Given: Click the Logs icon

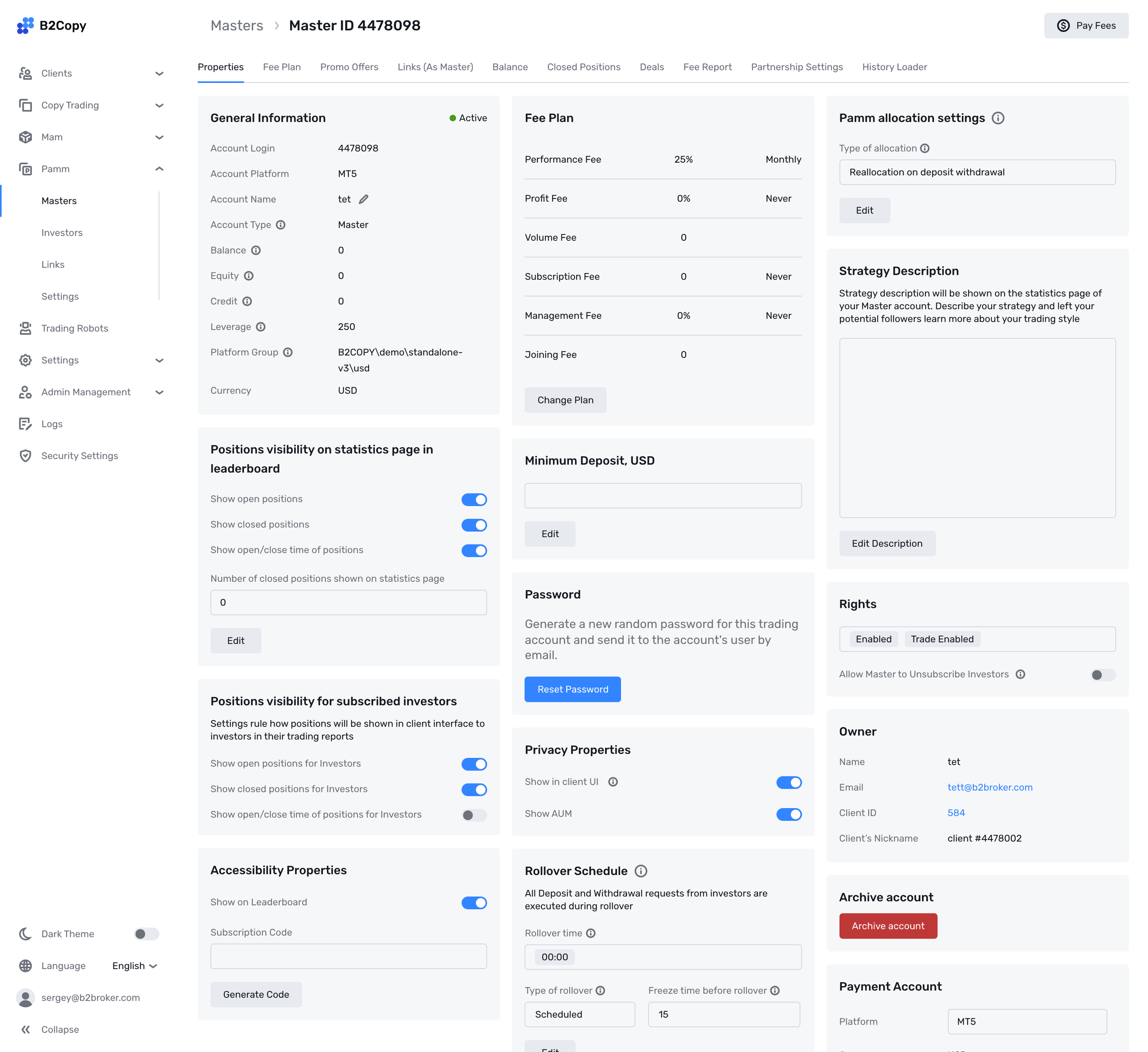Looking at the screenshot, I should 25,424.
